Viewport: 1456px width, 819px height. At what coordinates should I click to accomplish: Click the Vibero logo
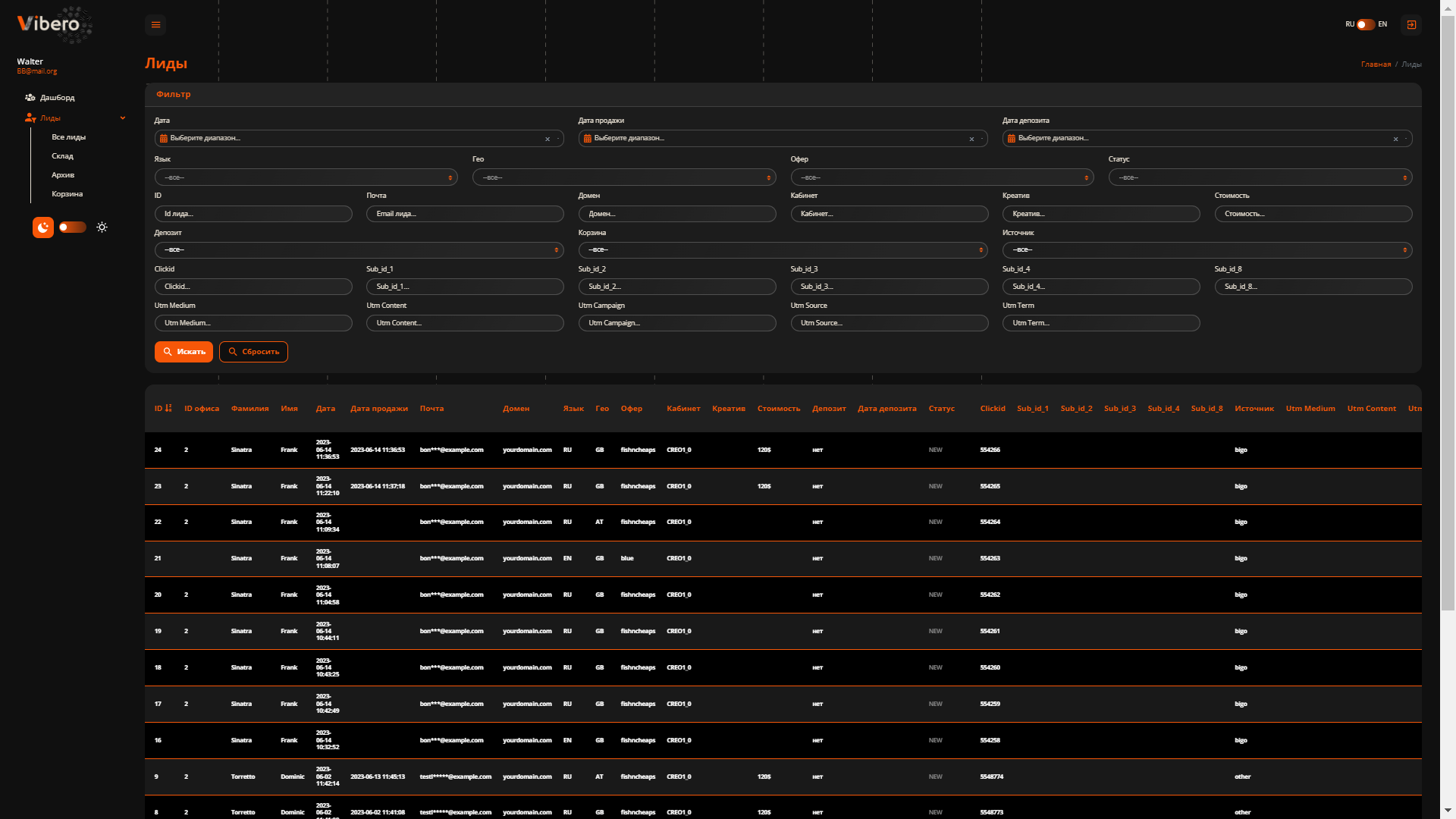55,24
